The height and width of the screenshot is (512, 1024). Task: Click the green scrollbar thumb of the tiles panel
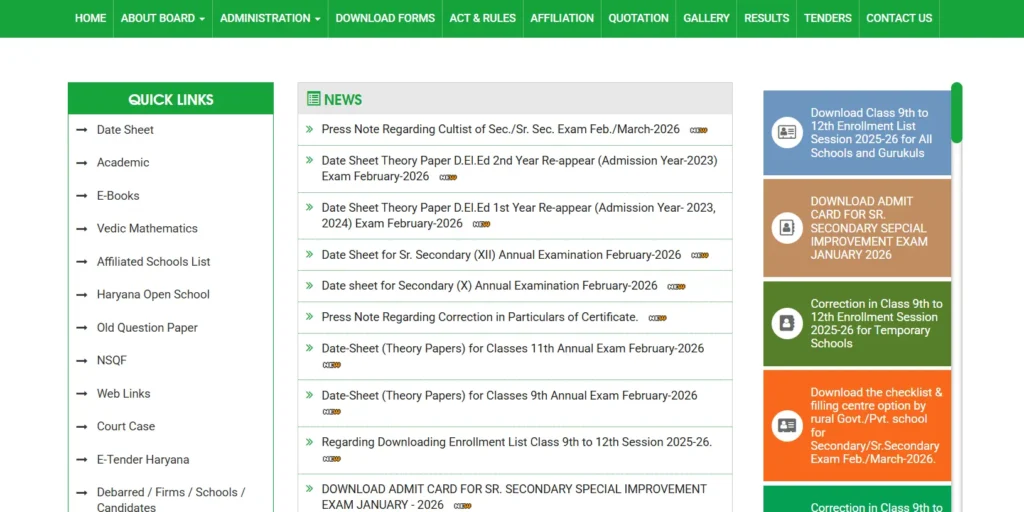click(956, 112)
